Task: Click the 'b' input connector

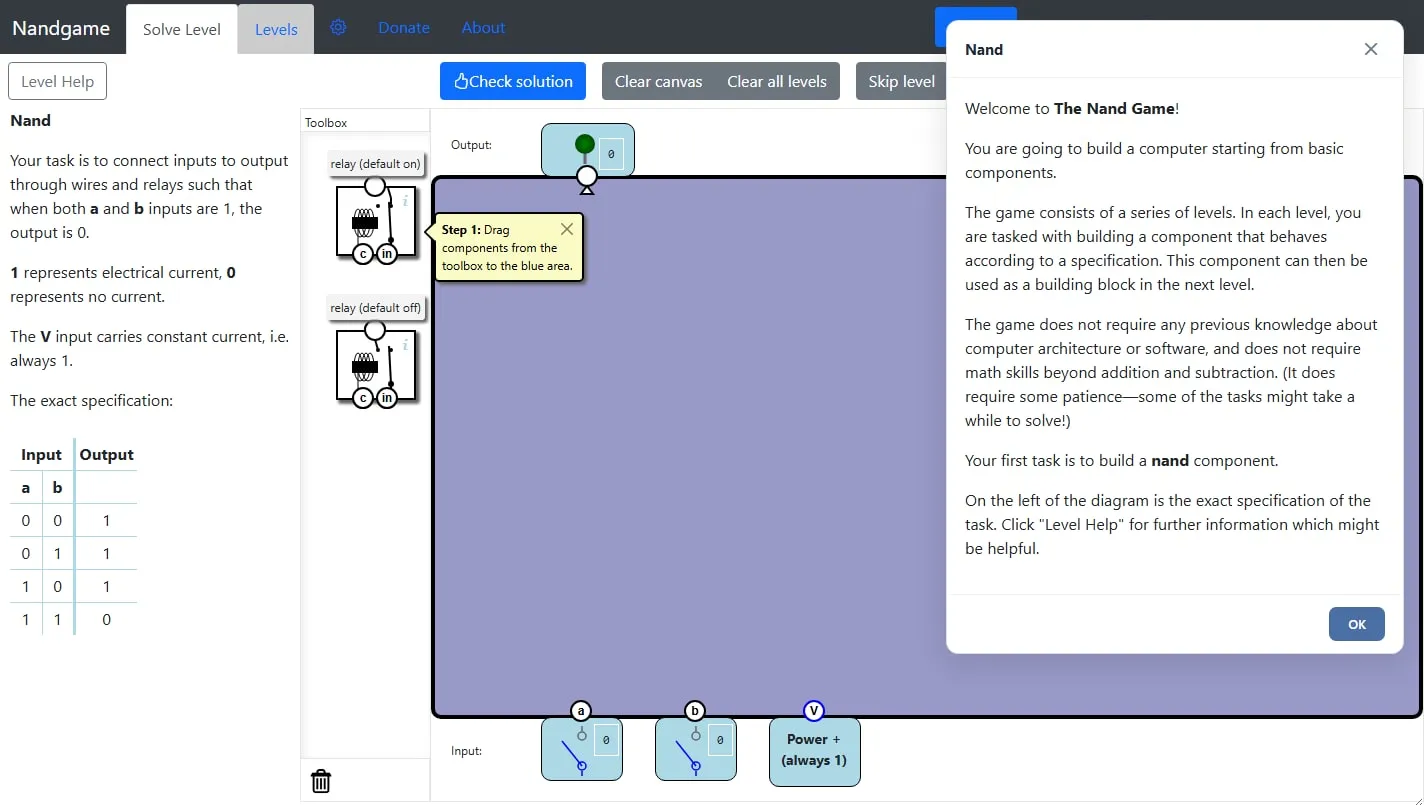Action: 695,711
